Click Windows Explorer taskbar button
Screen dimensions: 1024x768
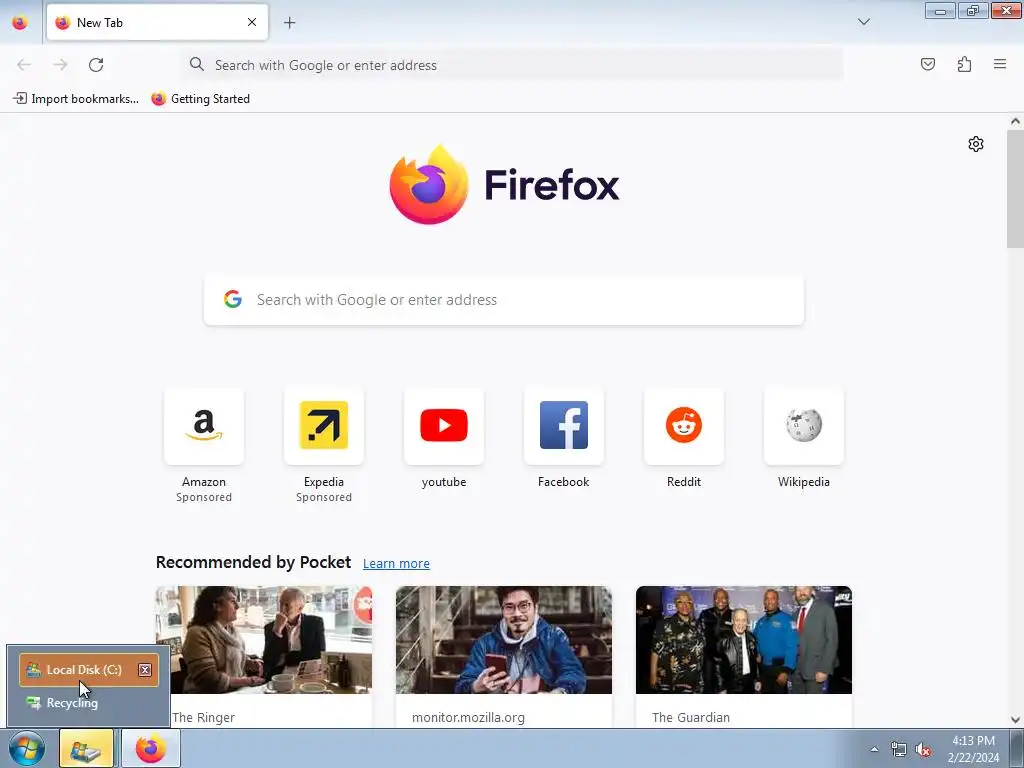[x=86, y=748]
